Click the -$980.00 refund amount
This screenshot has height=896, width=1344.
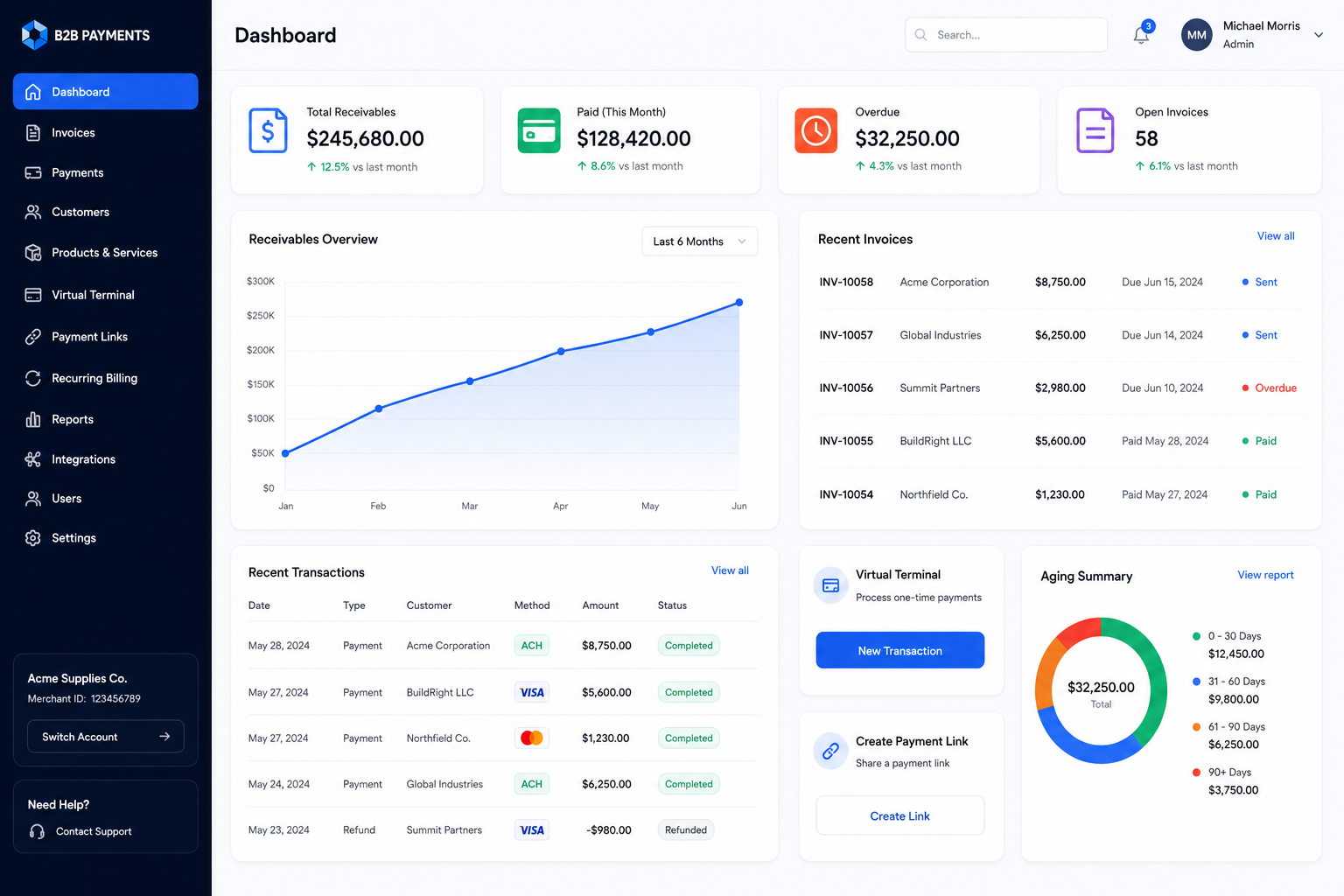coord(609,829)
